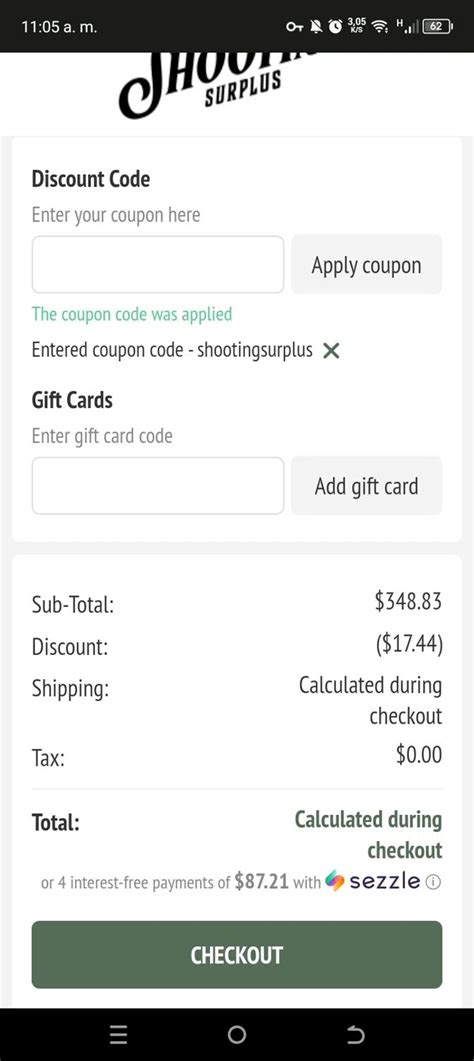Screen dimensions: 474x1061
Task: Tap VPN key icon in status bar
Action: (294, 26)
